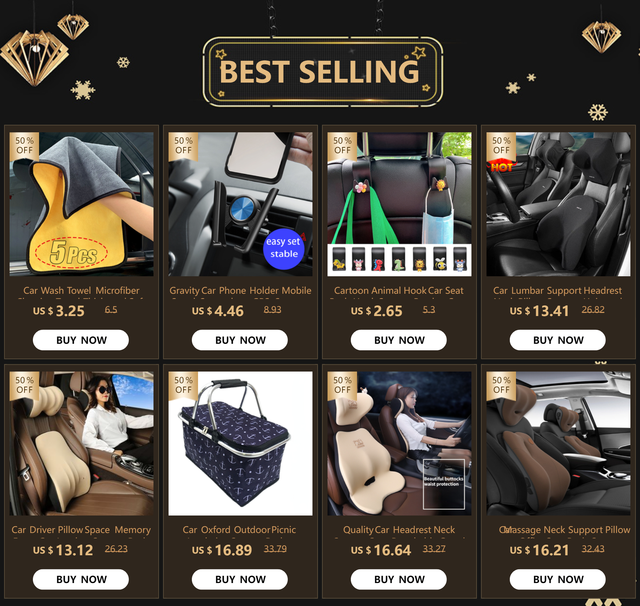Click BUY NOW for Quality Car Headrest Neck

click(399, 579)
